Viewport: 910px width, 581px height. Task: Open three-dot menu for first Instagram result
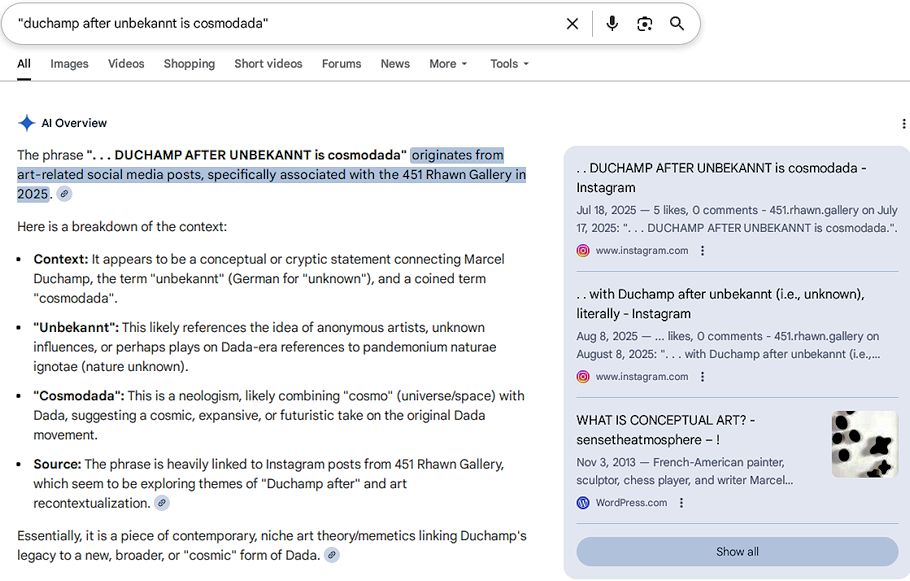pos(702,251)
